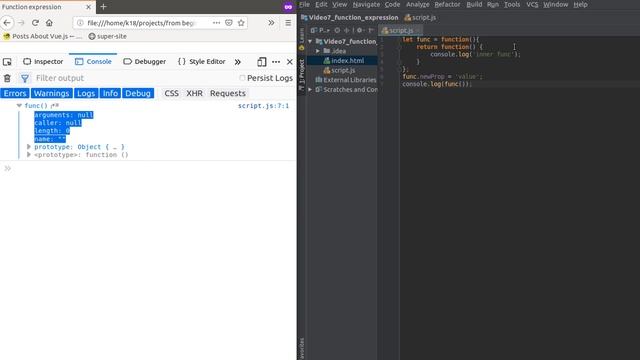
Task: Collapse Video7_function project root
Action: 310,41
